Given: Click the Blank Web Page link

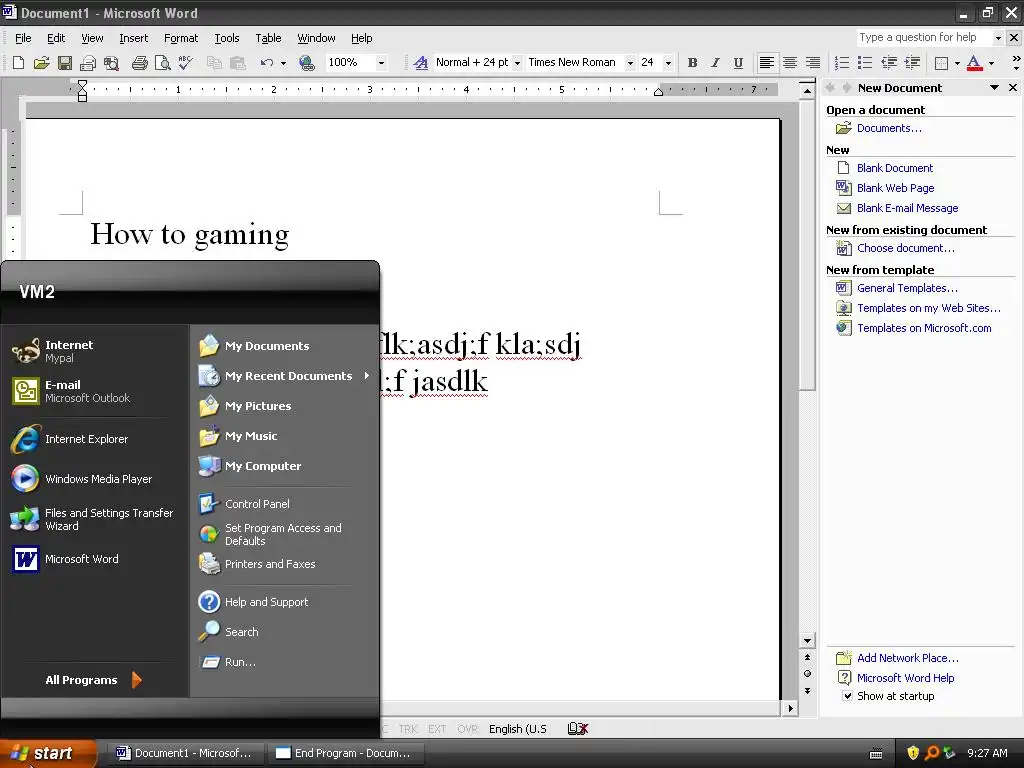Looking at the screenshot, I should pyautogui.click(x=895, y=188).
